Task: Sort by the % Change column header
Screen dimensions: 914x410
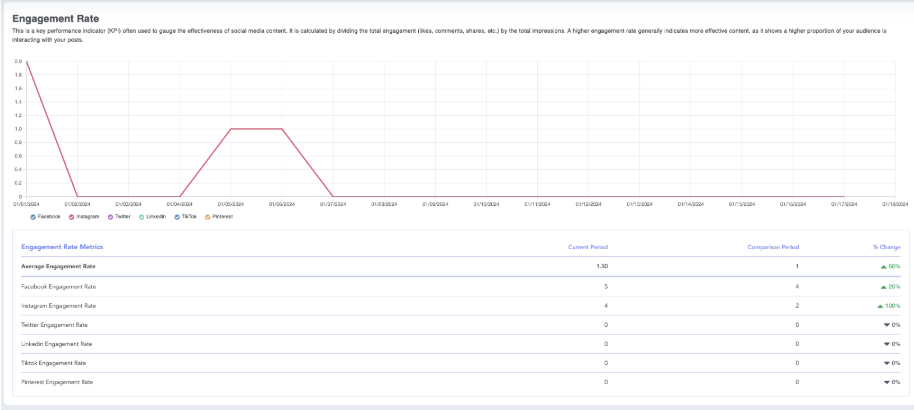Action: point(886,246)
